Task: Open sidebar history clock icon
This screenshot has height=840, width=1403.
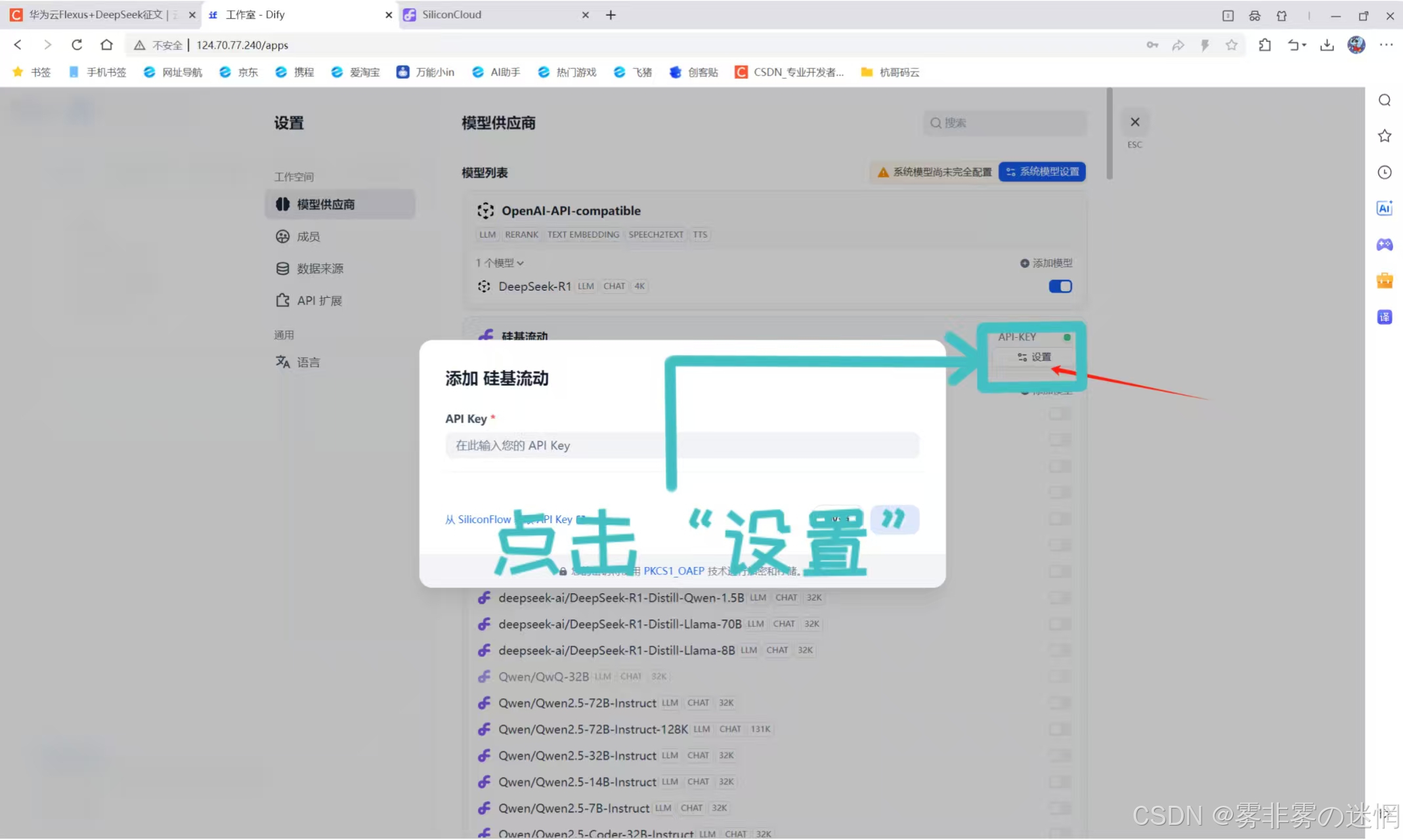Action: tap(1385, 172)
